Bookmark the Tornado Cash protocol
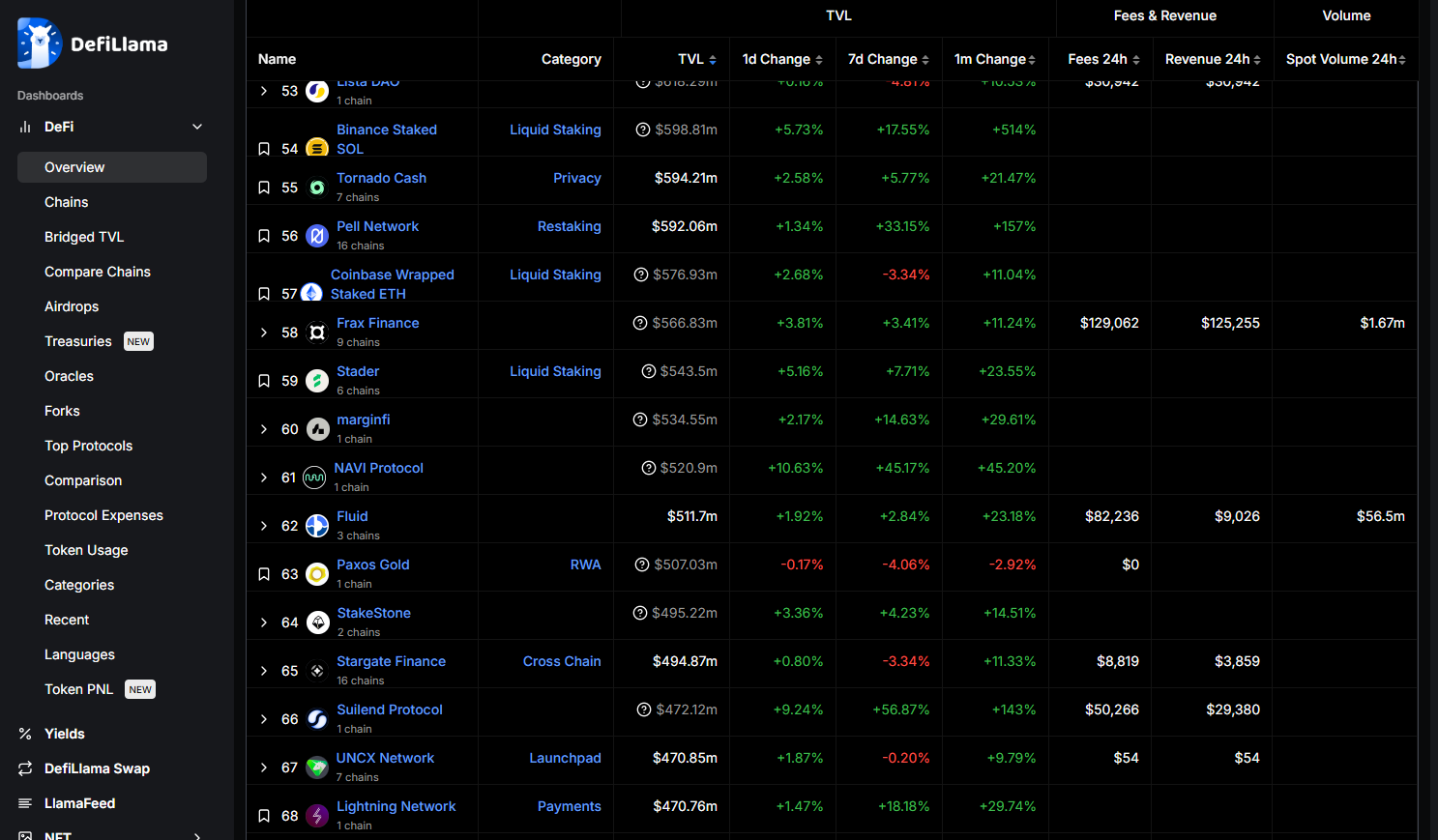Image resolution: width=1438 pixels, height=840 pixels. 264,188
